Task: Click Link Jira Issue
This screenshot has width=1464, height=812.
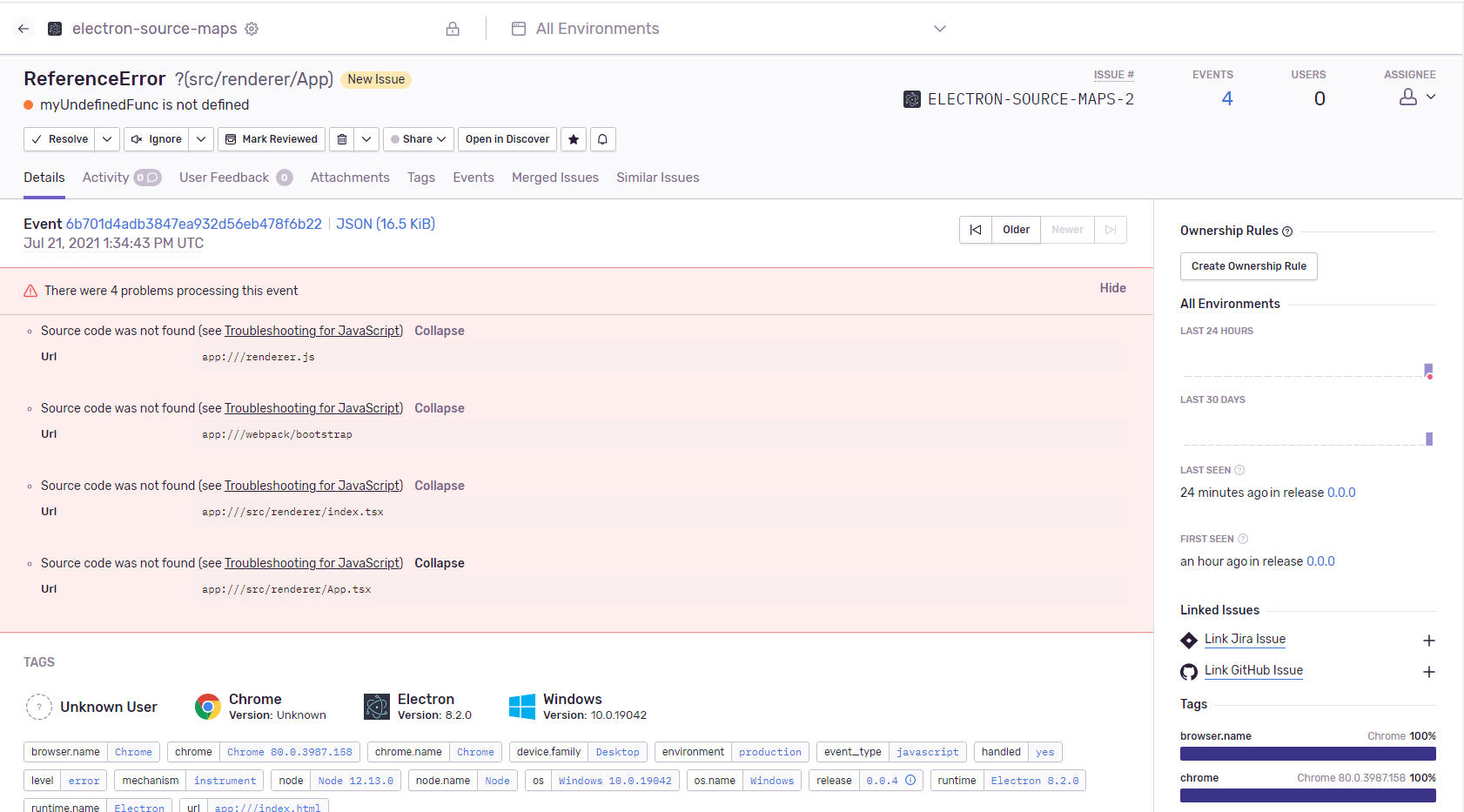Action: click(1245, 639)
